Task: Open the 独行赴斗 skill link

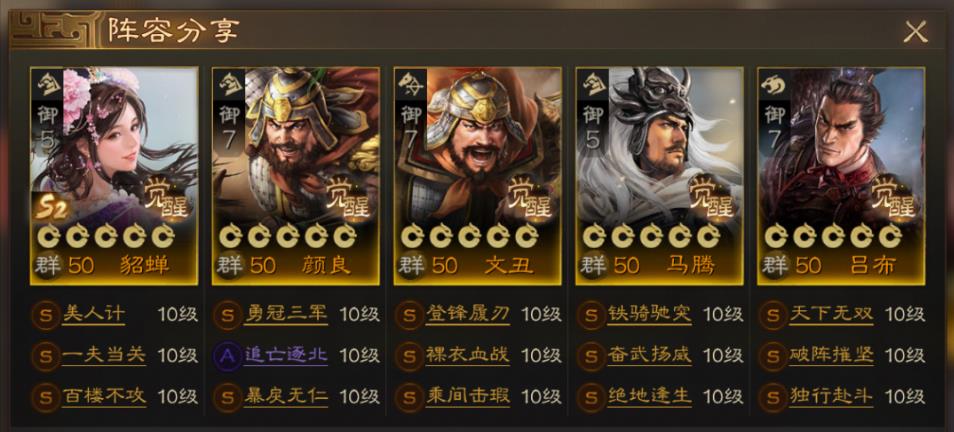Action: 831,397
